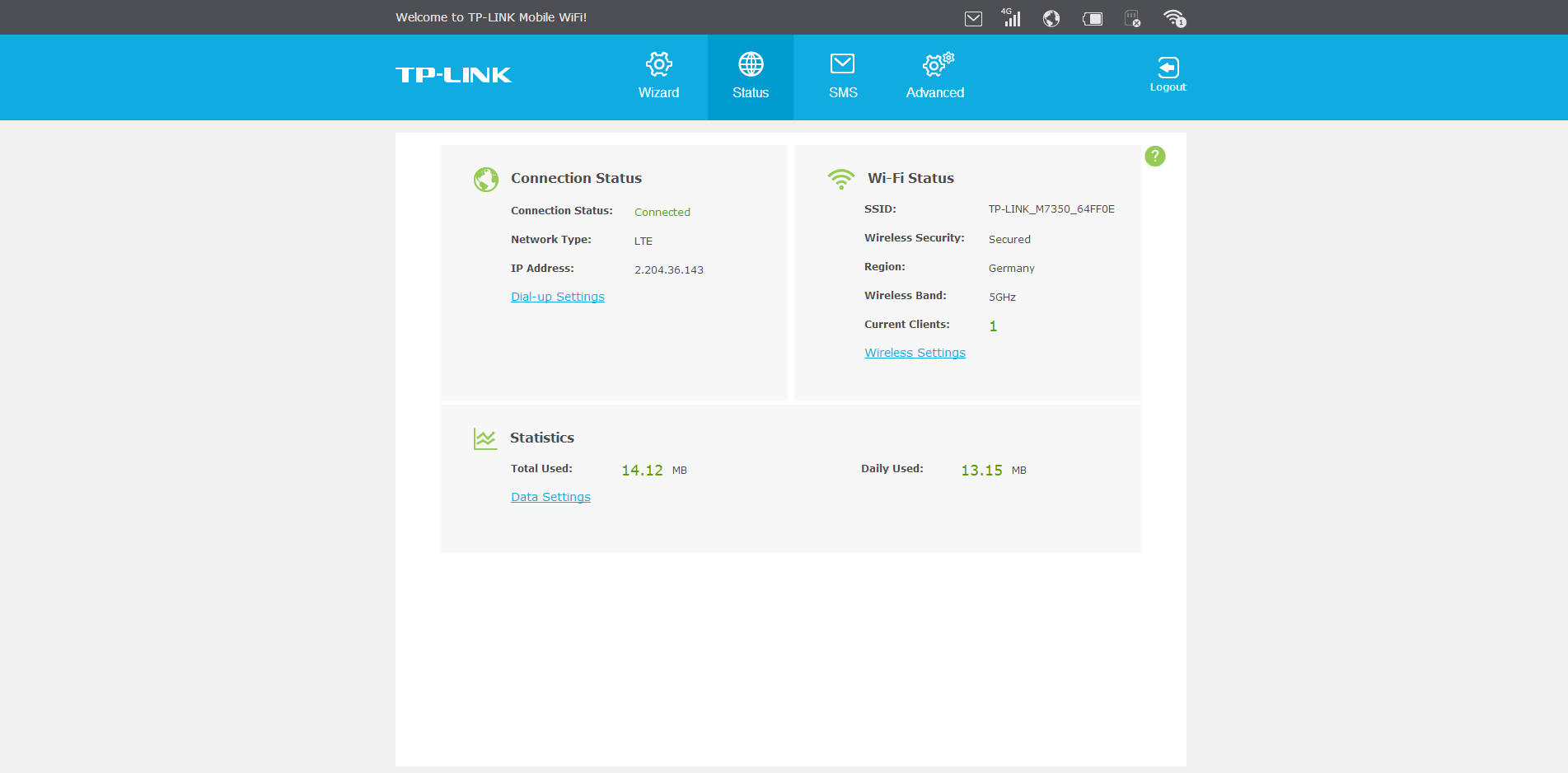The image size is (1568, 773).
Task: Click the TP-LINK logo
Action: point(453,75)
